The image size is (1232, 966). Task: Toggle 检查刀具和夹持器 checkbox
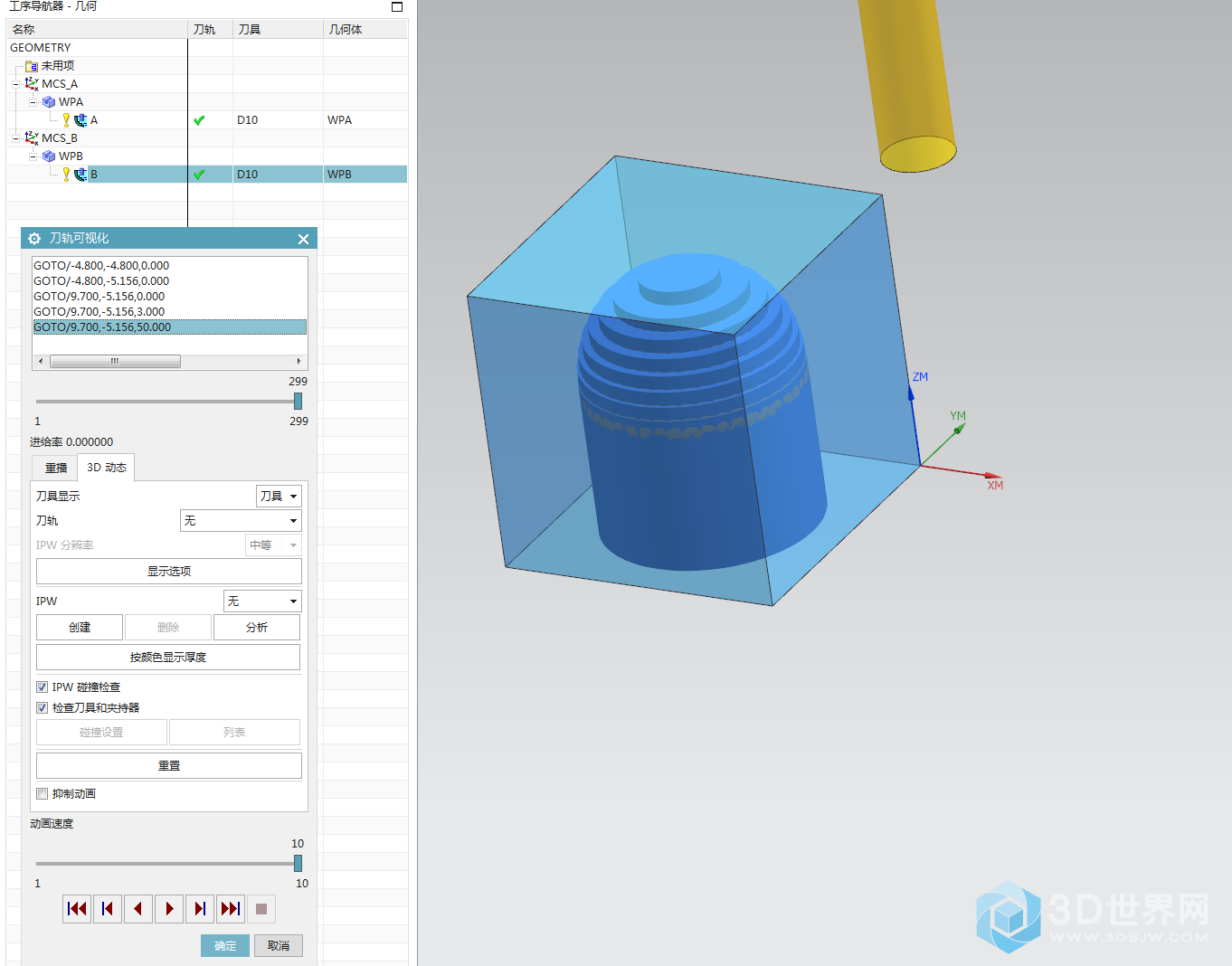pos(42,708)
